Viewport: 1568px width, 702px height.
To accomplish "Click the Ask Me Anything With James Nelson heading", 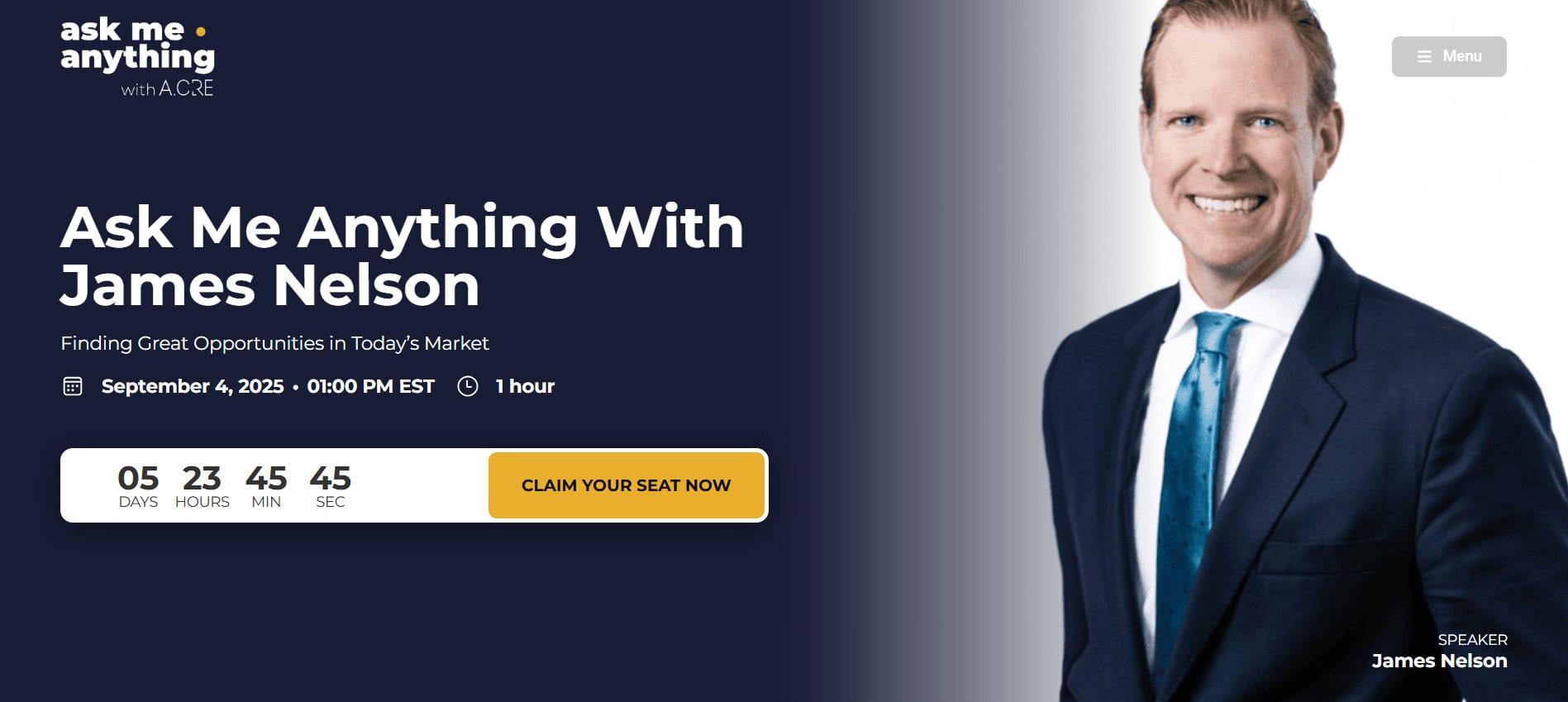I will 402,255.
